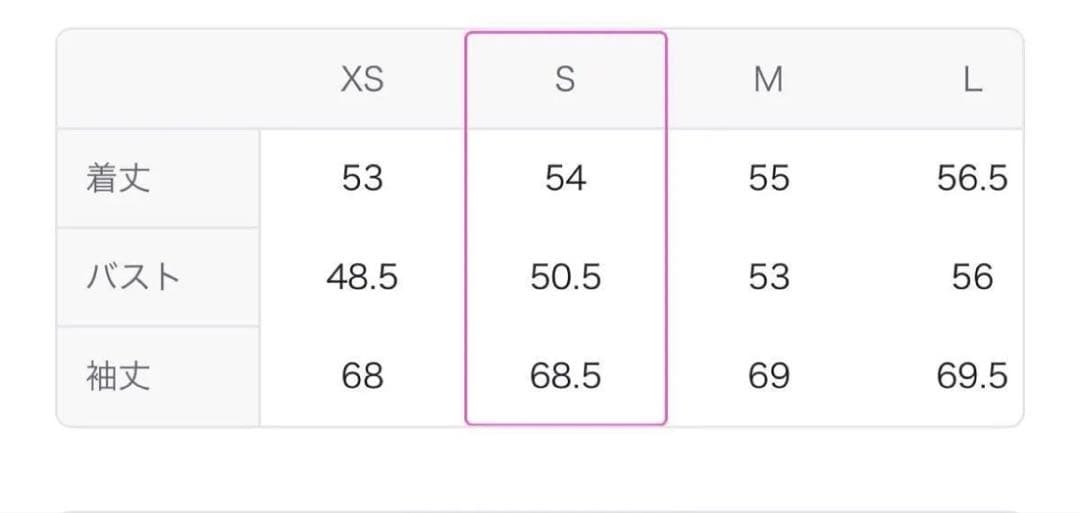Click the 袖丈 row label
1080x513 pixels.
119,376
